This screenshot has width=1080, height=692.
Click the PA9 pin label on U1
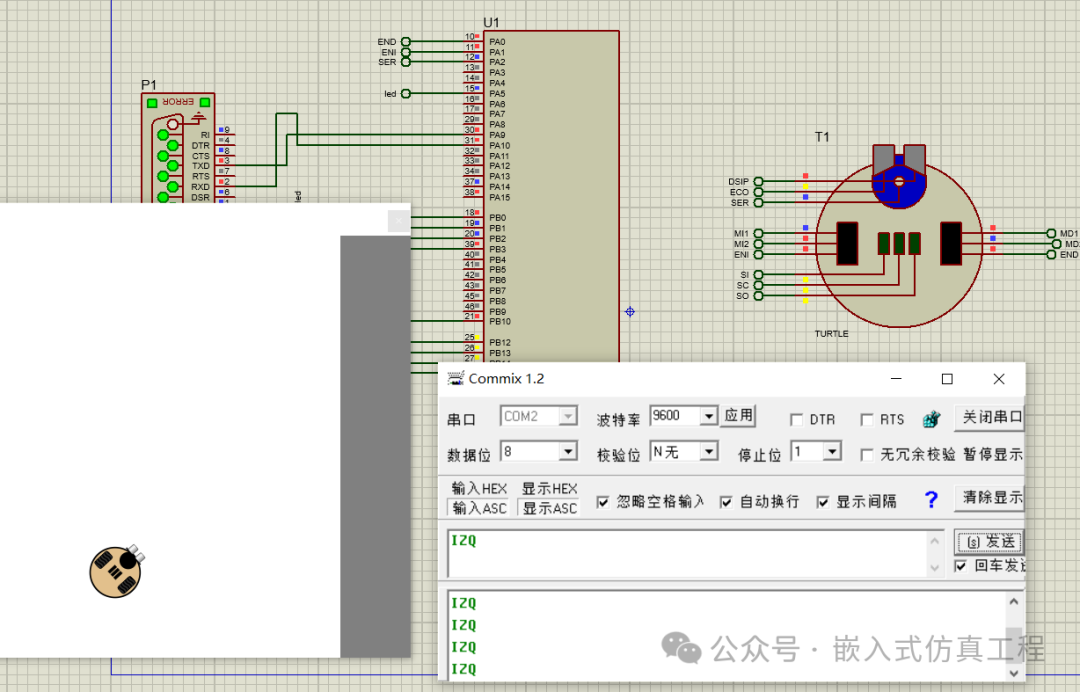(497, 135)
